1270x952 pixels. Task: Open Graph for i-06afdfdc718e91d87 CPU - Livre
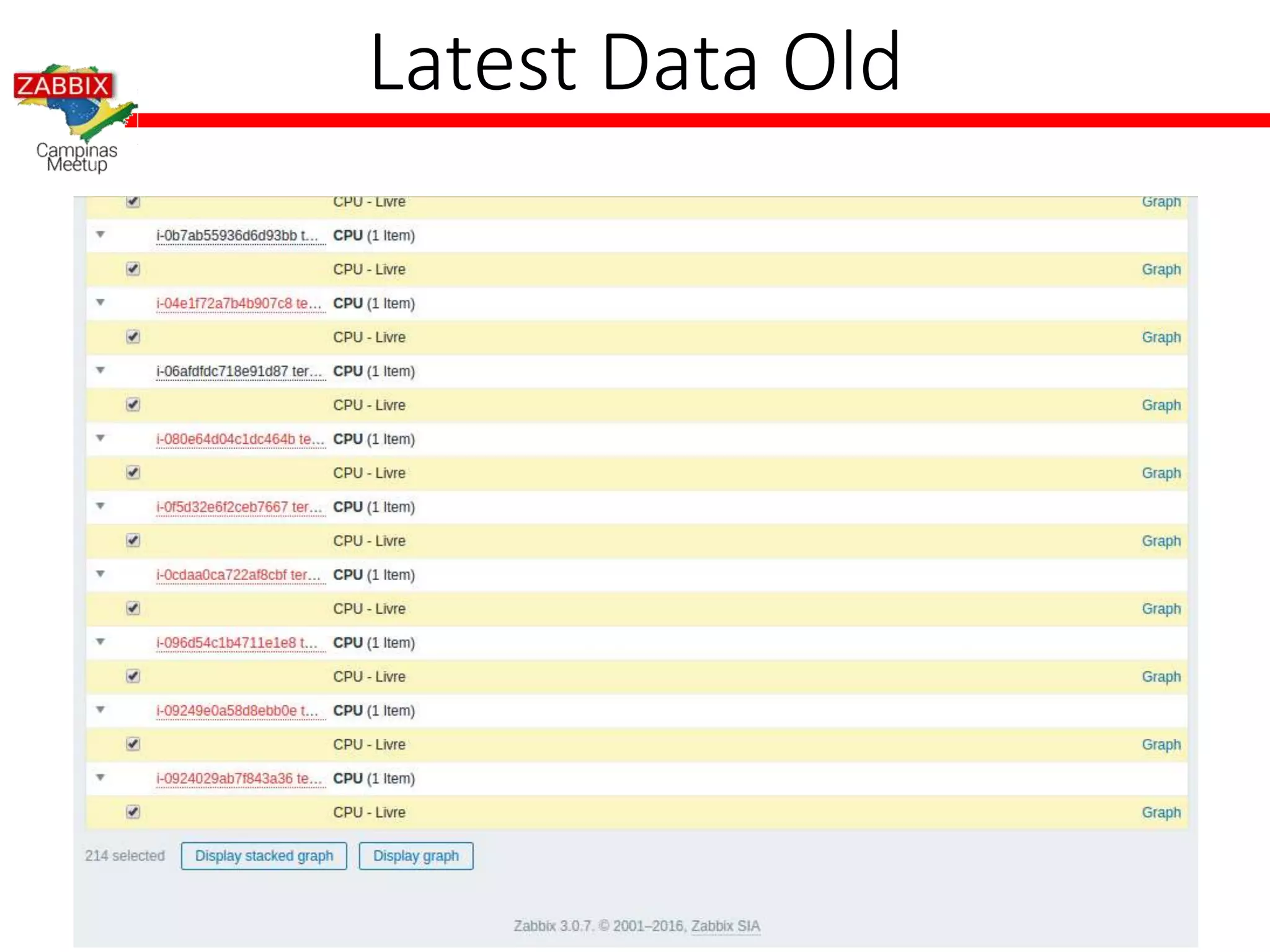1161,405
